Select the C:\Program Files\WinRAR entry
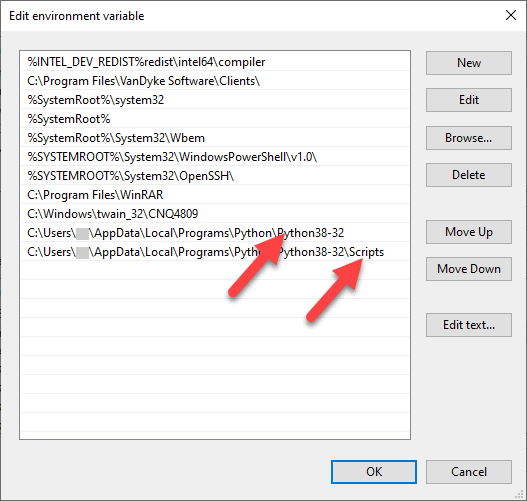Viewport: 527px width, 501px height. [215, 195]
